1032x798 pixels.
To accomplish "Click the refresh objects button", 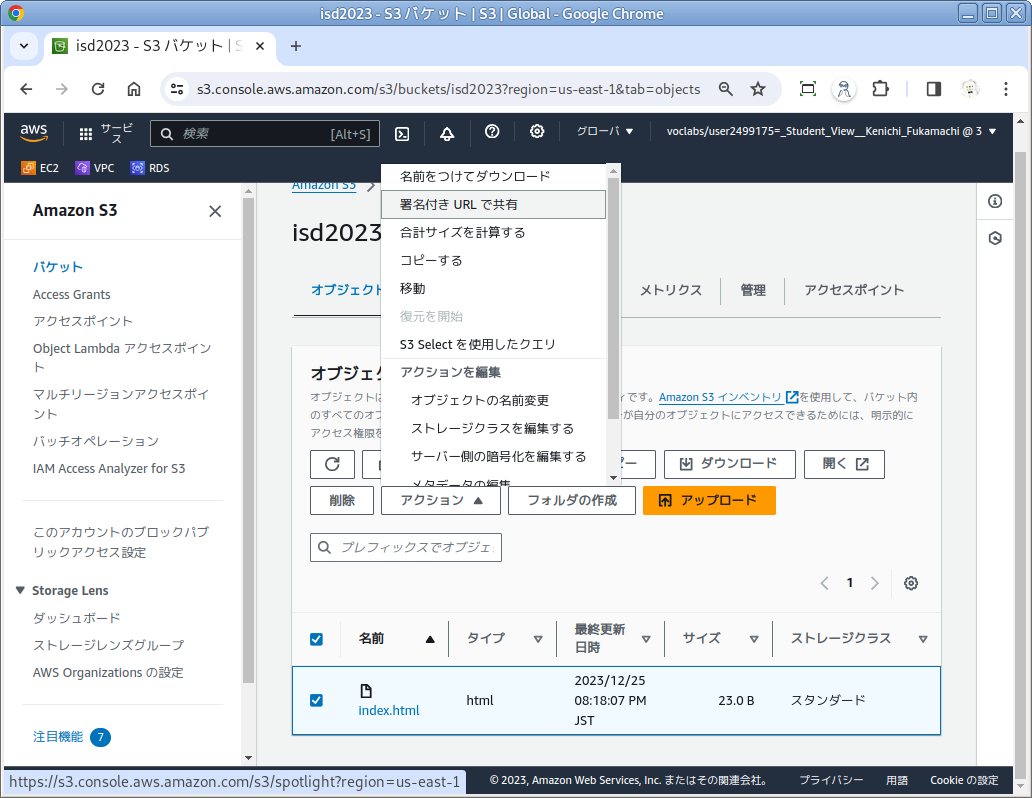I will click(x=332, y=464).
